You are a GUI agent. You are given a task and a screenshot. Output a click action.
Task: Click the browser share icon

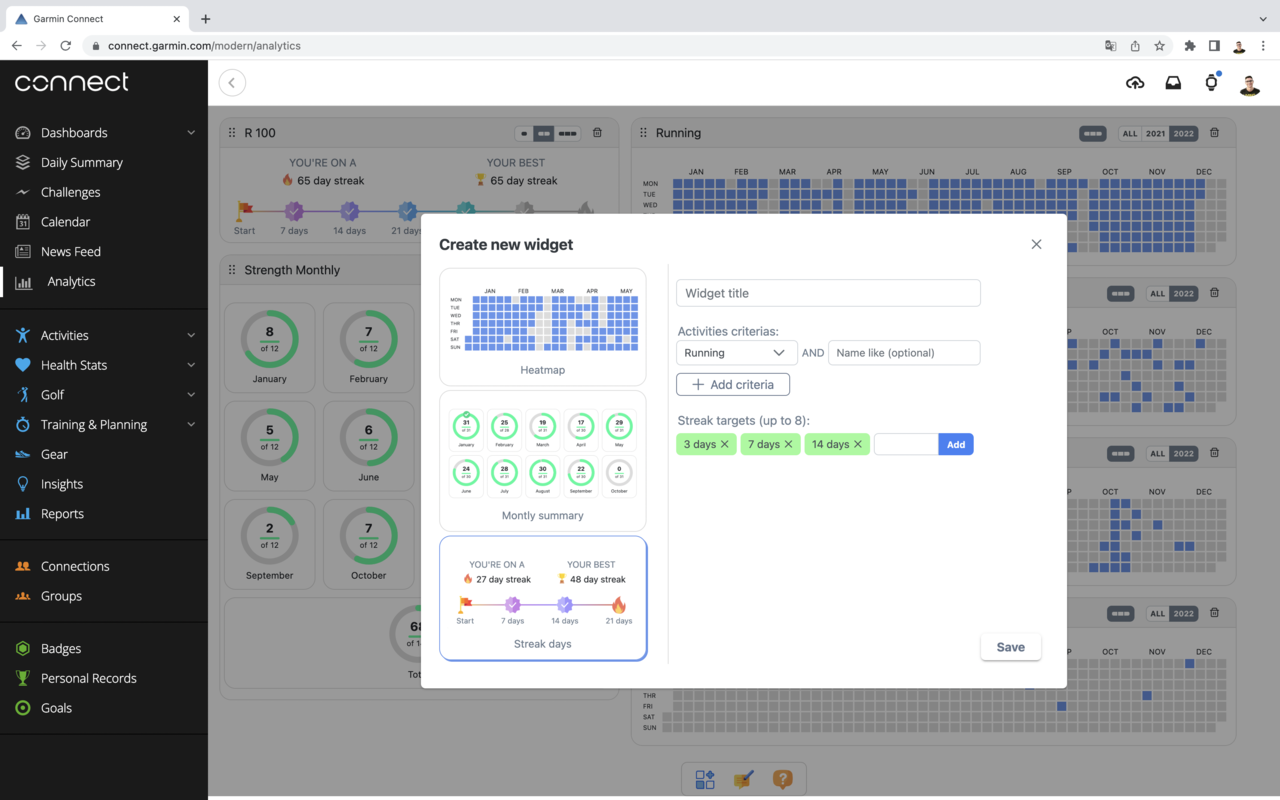1135,46
